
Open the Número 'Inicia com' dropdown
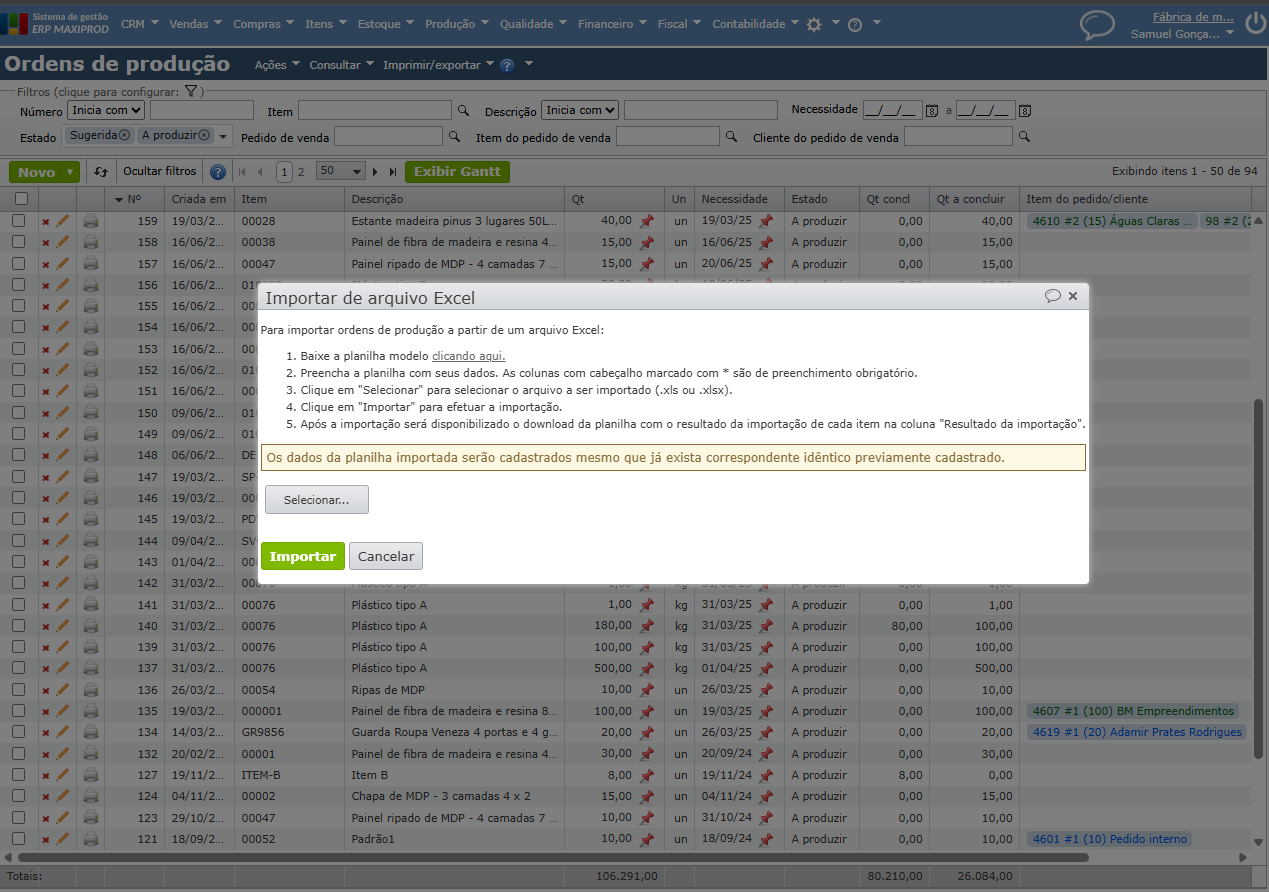(x=106, y=110)
